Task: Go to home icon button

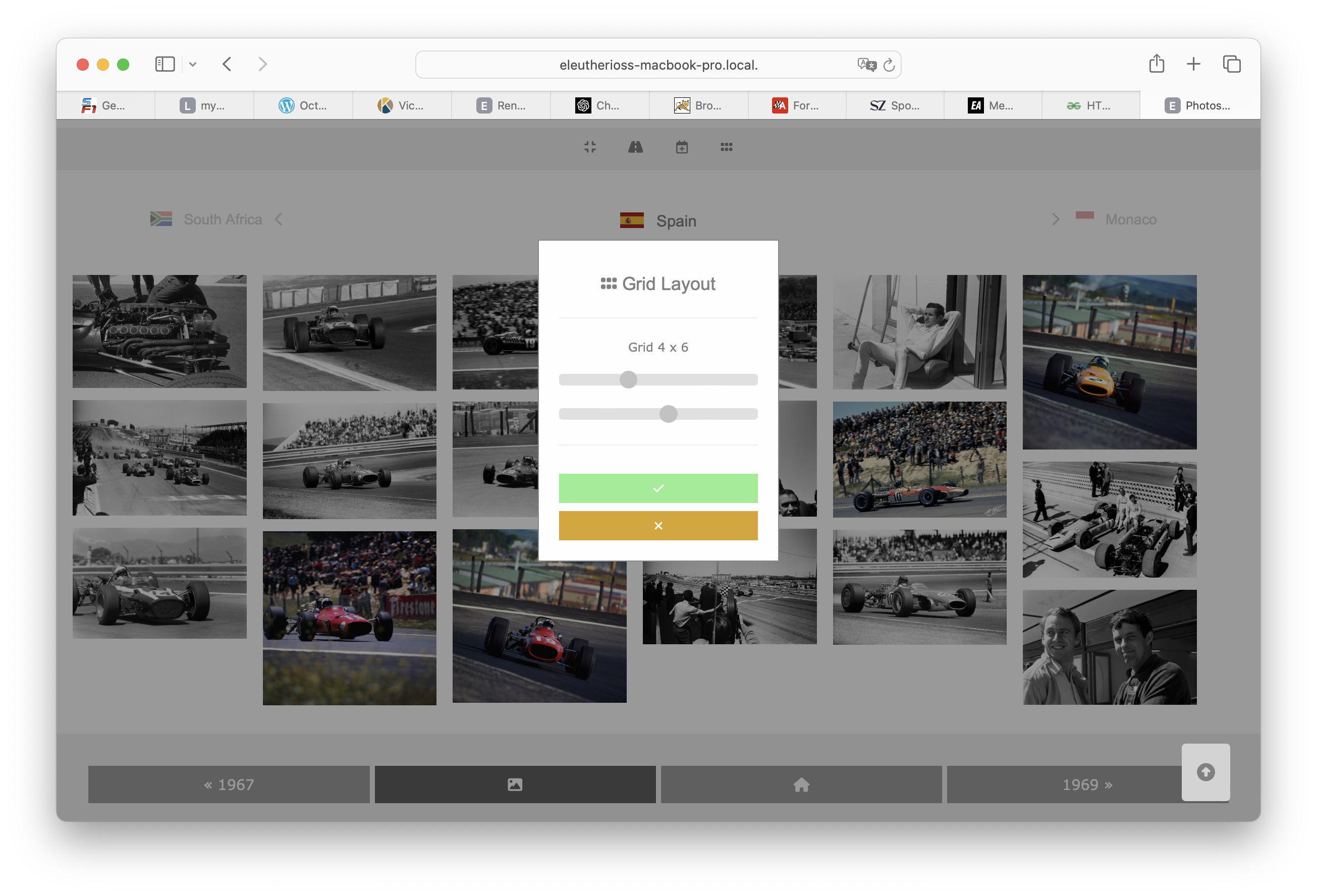Action: (801, 785)
